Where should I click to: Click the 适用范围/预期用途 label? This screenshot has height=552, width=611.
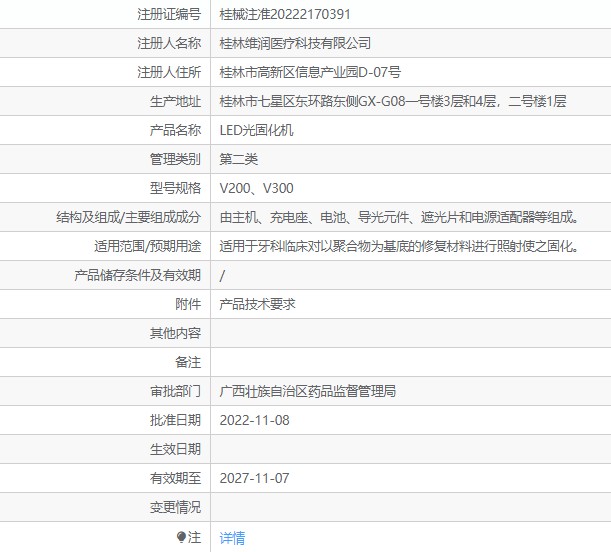[147, 246]
